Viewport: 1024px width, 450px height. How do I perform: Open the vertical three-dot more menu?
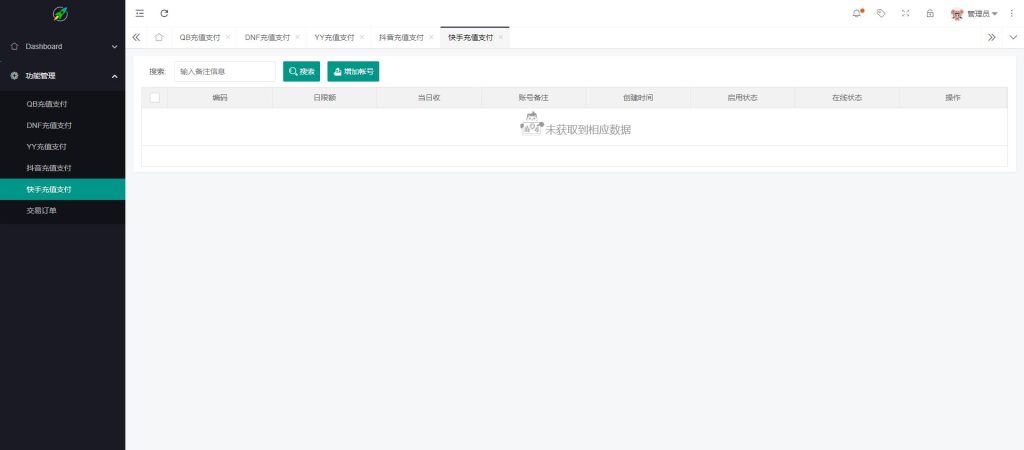pos(1012,13)
